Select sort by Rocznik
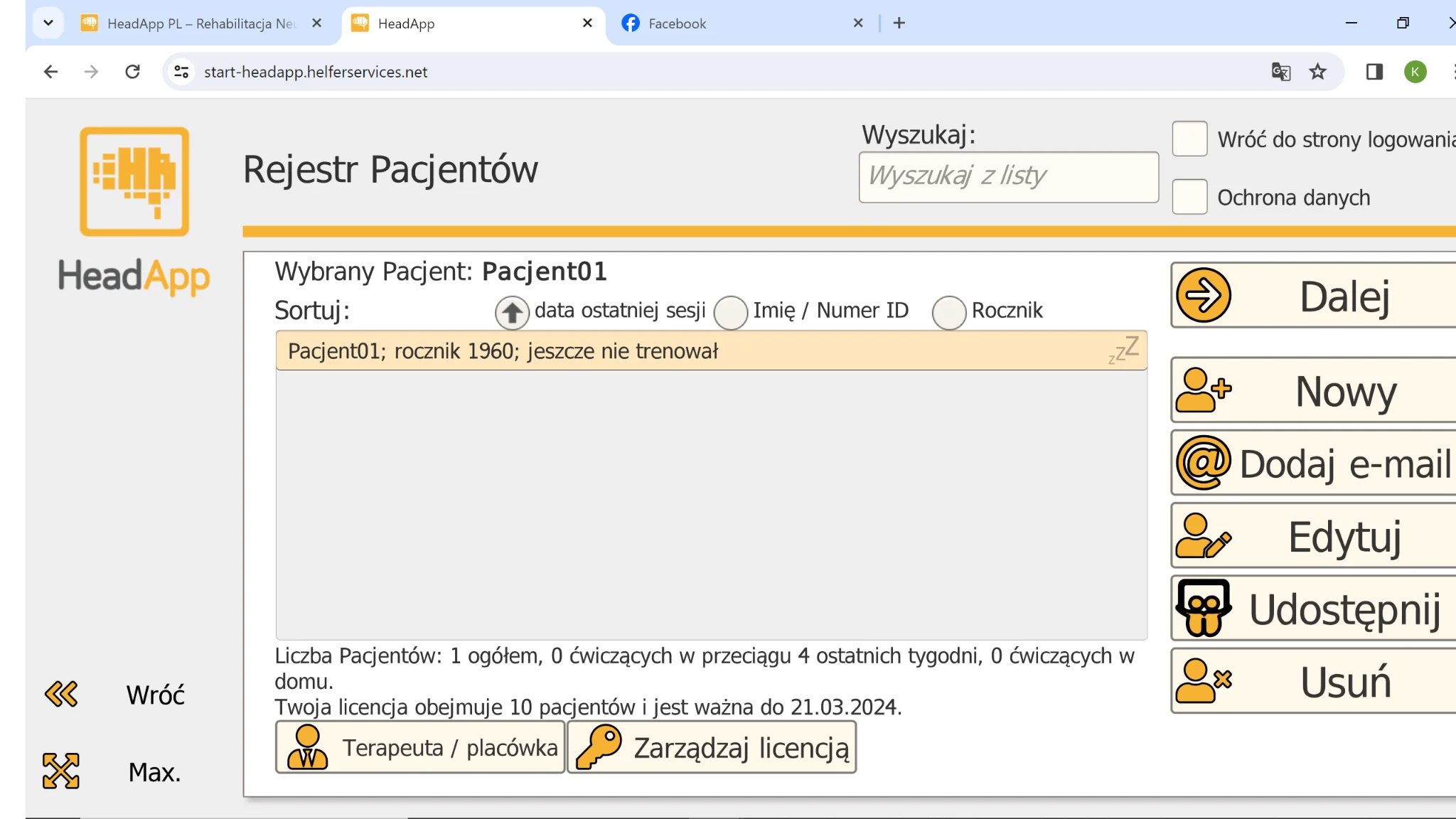The height and width of the screenshot is (819, 1456). click(949, 312)
